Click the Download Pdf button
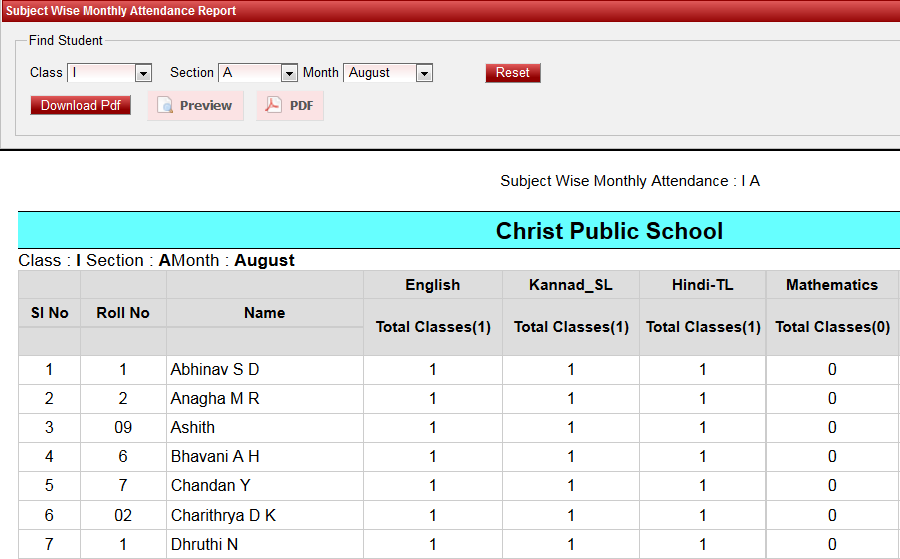Image resolution: width=900 pixels, height=559 pixels. click(80, 105)
